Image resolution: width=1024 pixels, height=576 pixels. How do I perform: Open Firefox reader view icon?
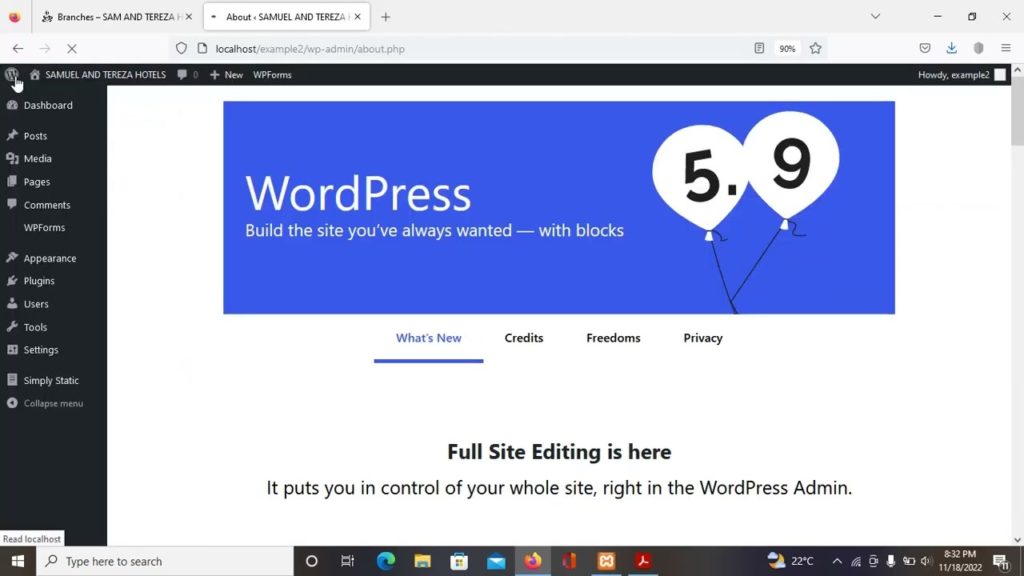tap(760, 48)
